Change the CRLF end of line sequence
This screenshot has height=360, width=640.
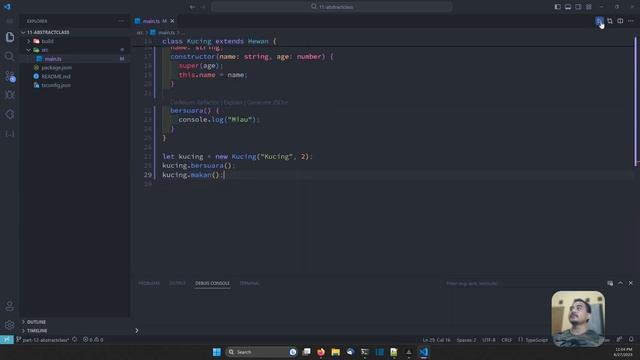tap(507, 340)
